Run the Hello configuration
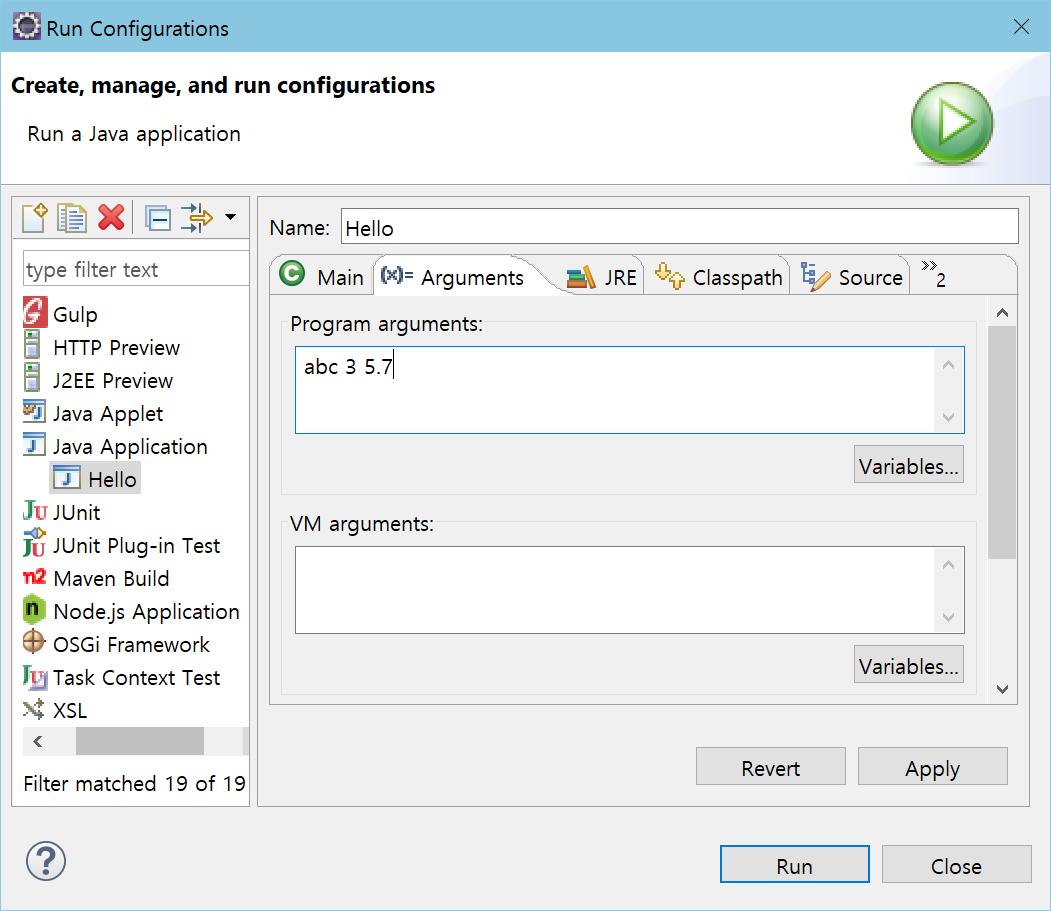This screenshot has height=911, width=1051. click(x=794, y=865)
